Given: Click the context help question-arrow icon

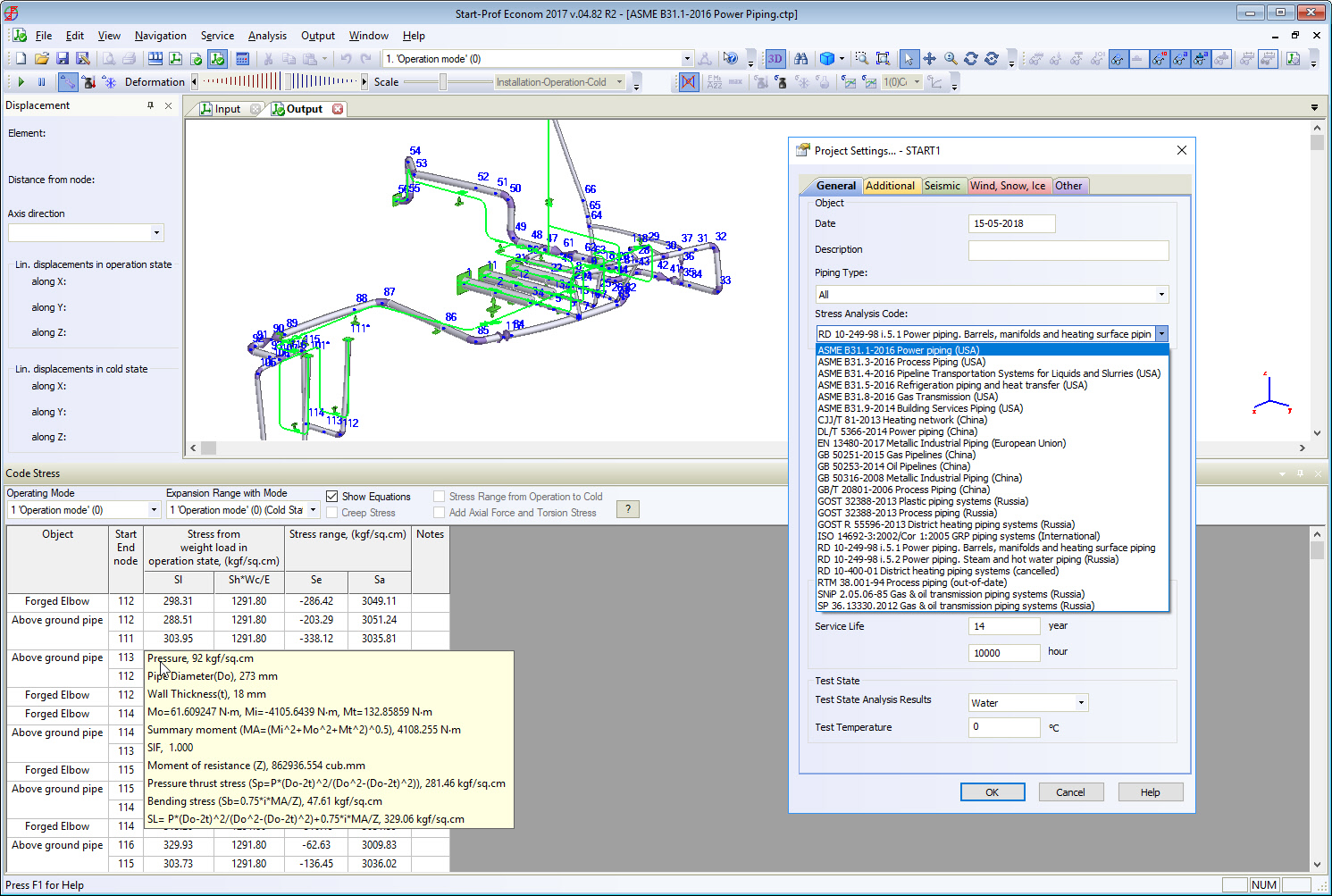Looking at the screenshot, I should click(731, 59).
